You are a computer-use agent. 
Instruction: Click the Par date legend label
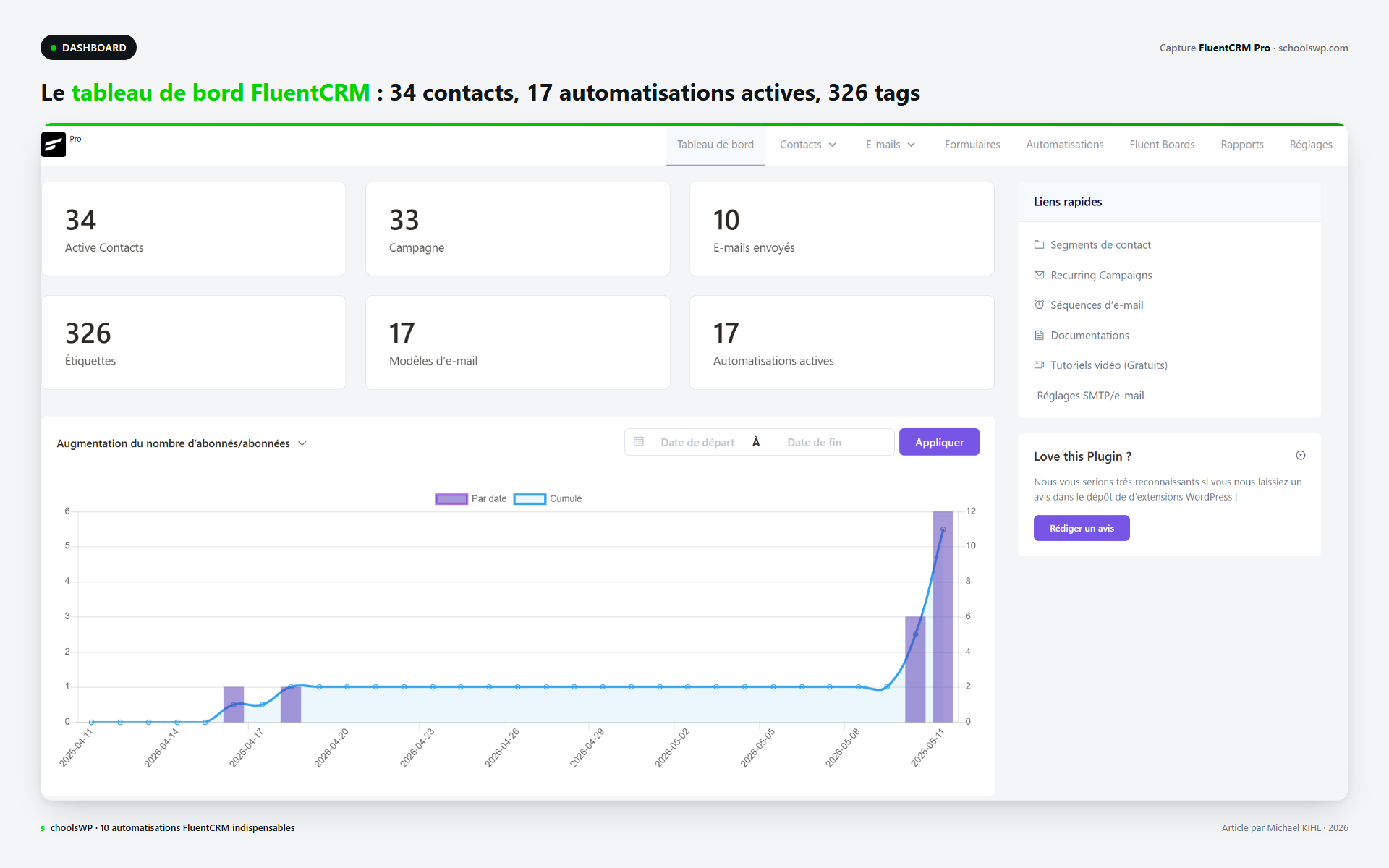[489, 498]
